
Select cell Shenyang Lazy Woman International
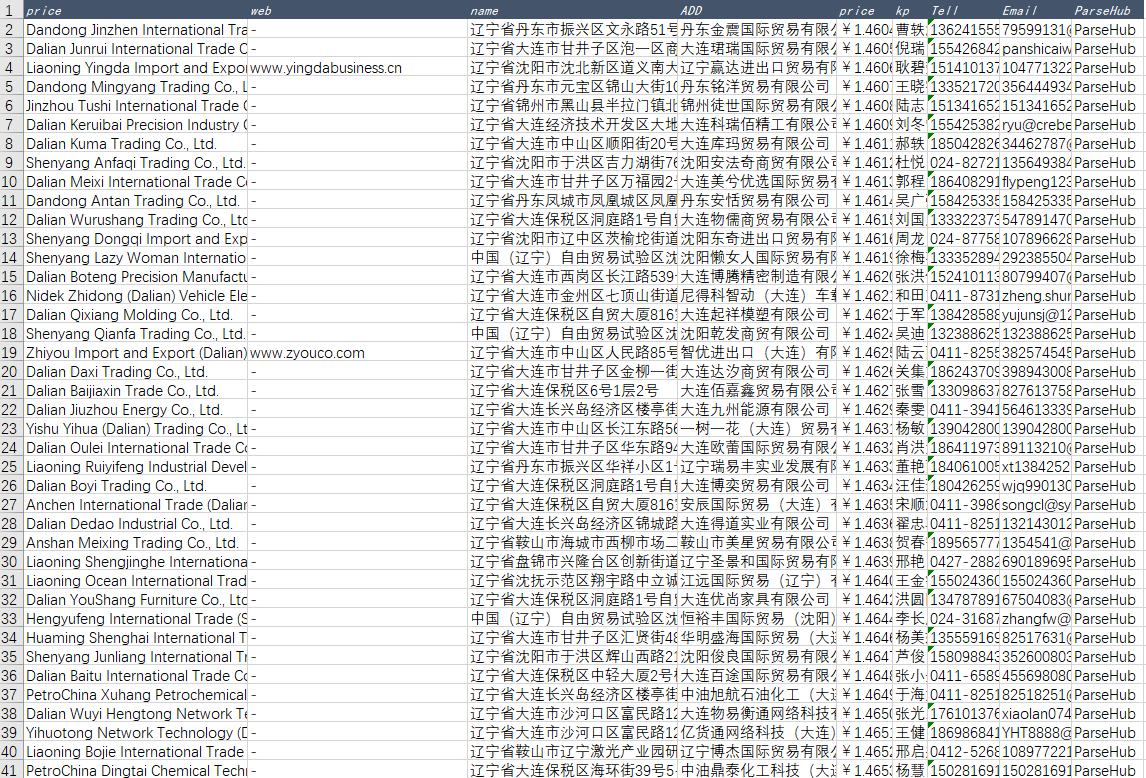click(x=136, y=258)
